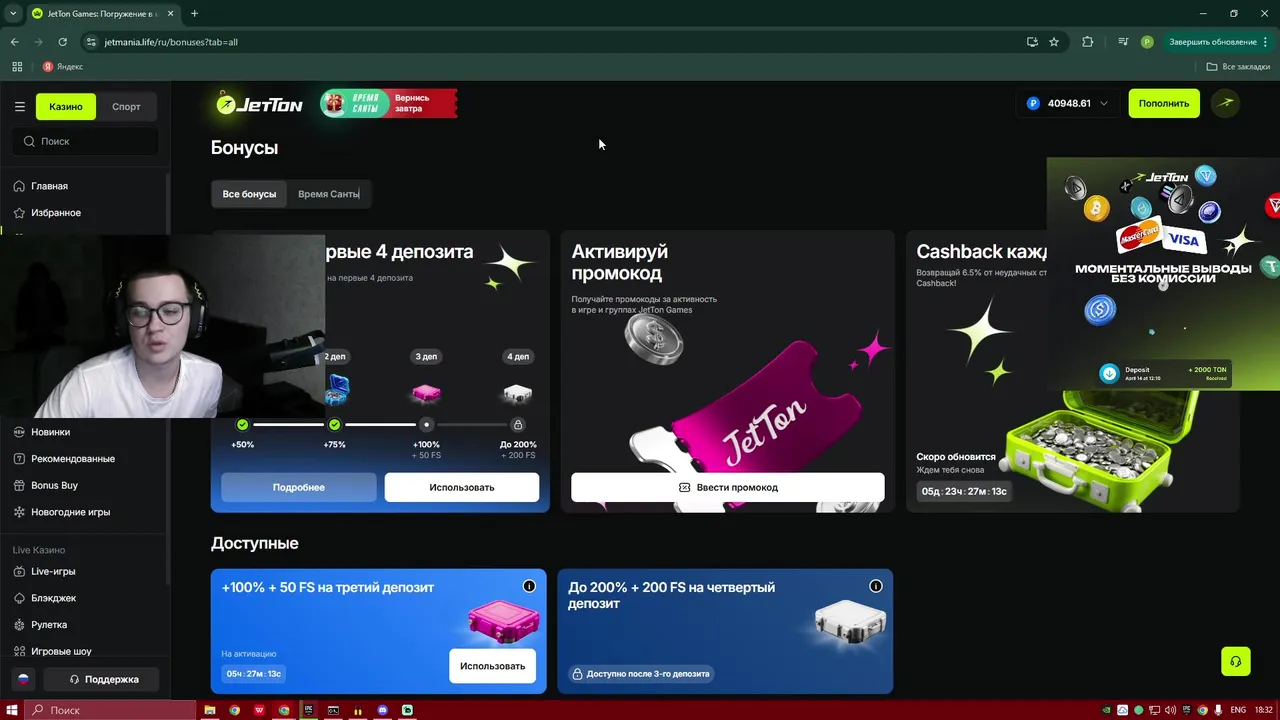The image size is (1280, 720).
Task: Click the +50% checkmark on progress bar
Action: click(242, 425)
